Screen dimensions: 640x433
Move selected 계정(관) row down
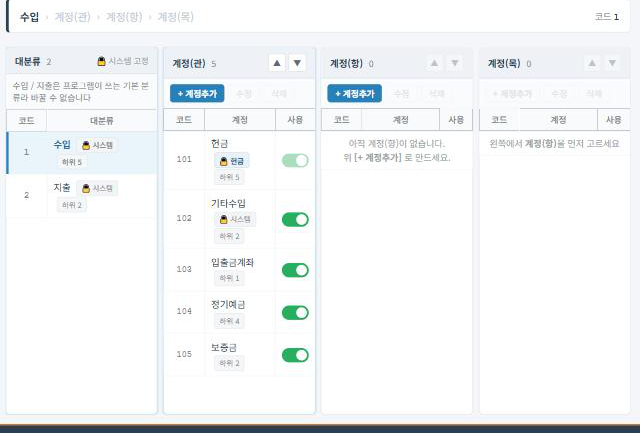[x=297, y=63]
